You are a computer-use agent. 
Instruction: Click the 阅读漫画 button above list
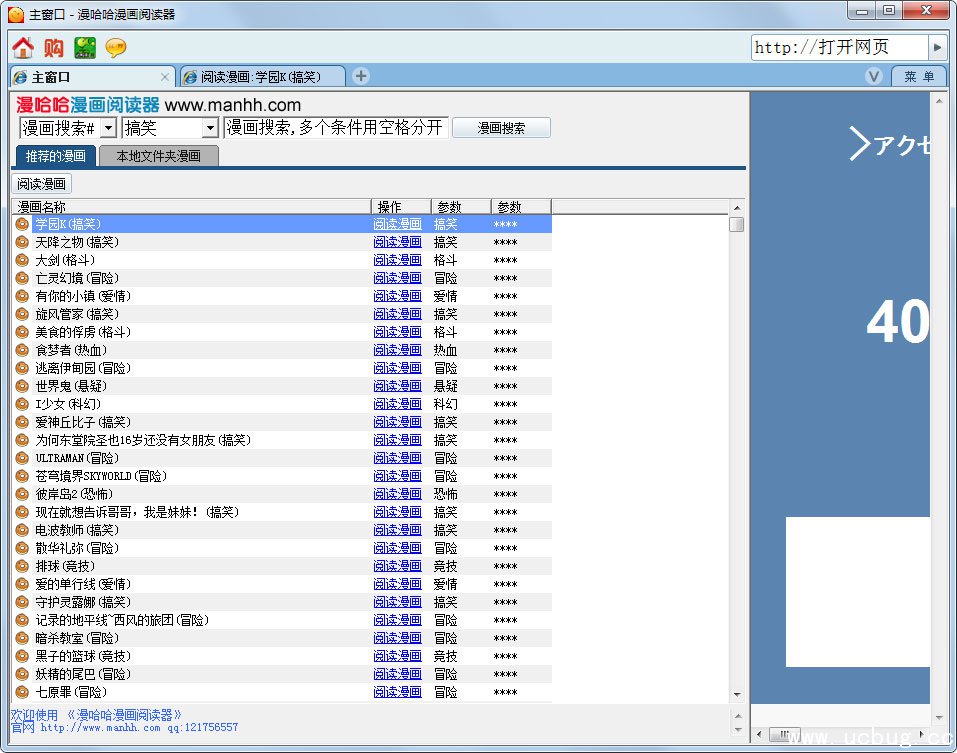[x=42, y=184]
